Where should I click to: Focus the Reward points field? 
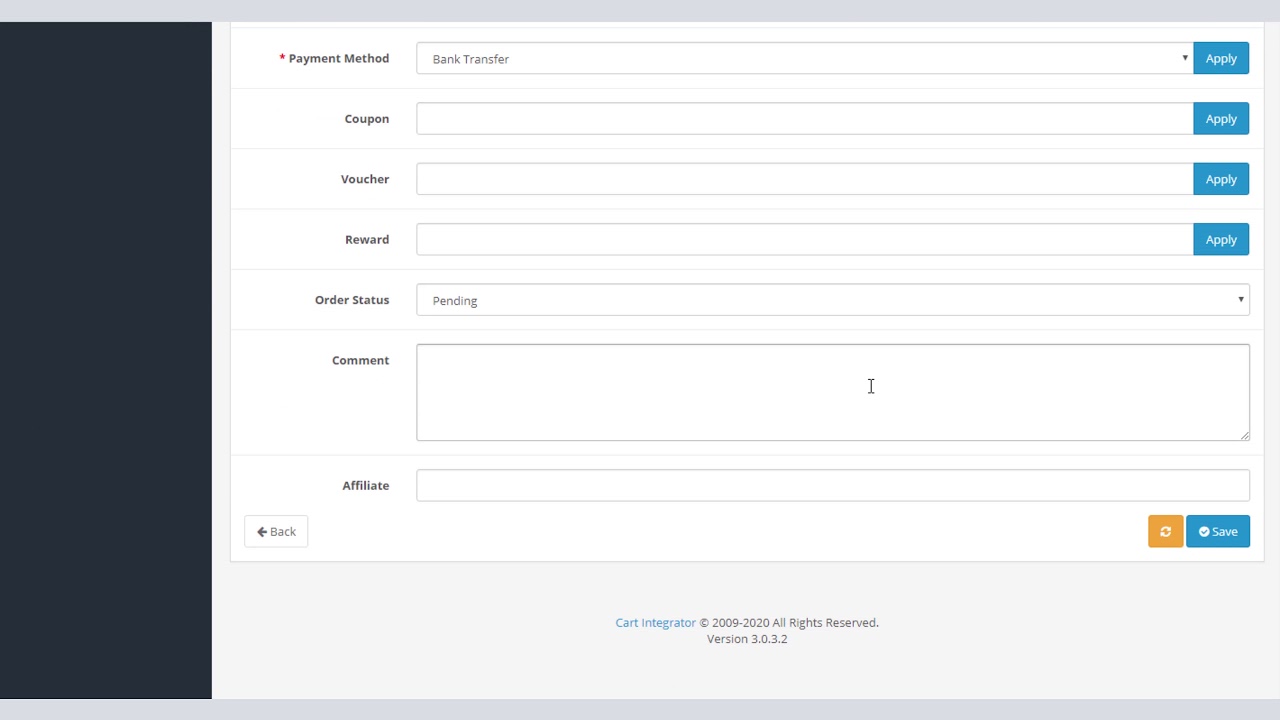point(805,239)
